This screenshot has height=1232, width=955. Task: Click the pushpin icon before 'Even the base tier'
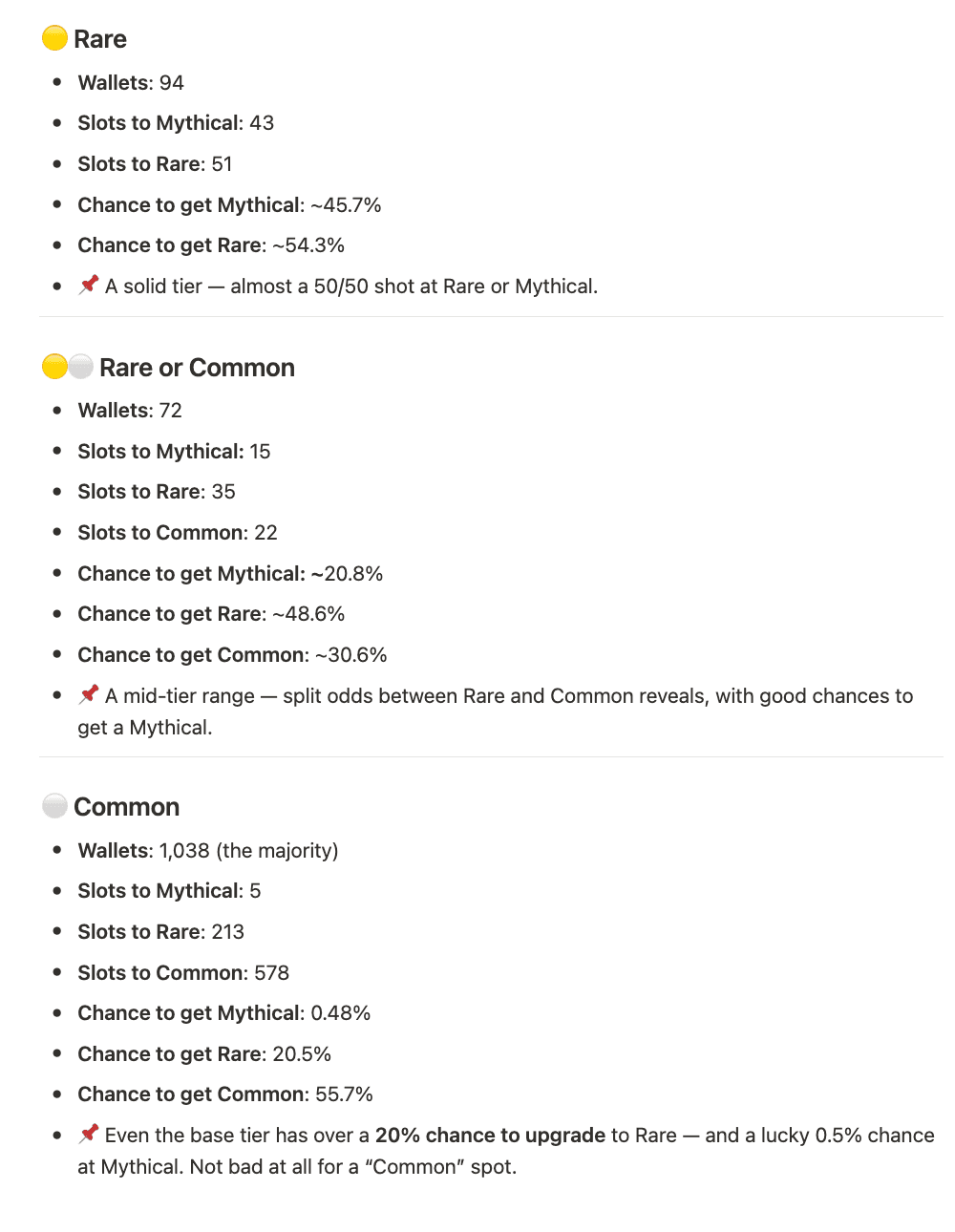[89, 1134]
